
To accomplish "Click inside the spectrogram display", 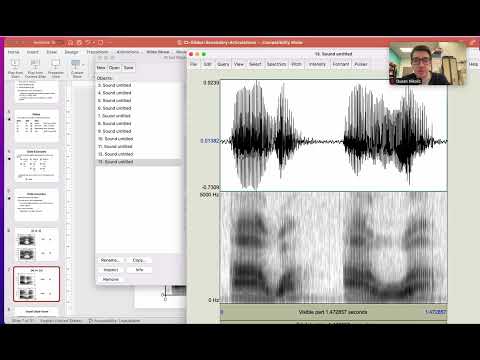I will click(x=334, y=247).
